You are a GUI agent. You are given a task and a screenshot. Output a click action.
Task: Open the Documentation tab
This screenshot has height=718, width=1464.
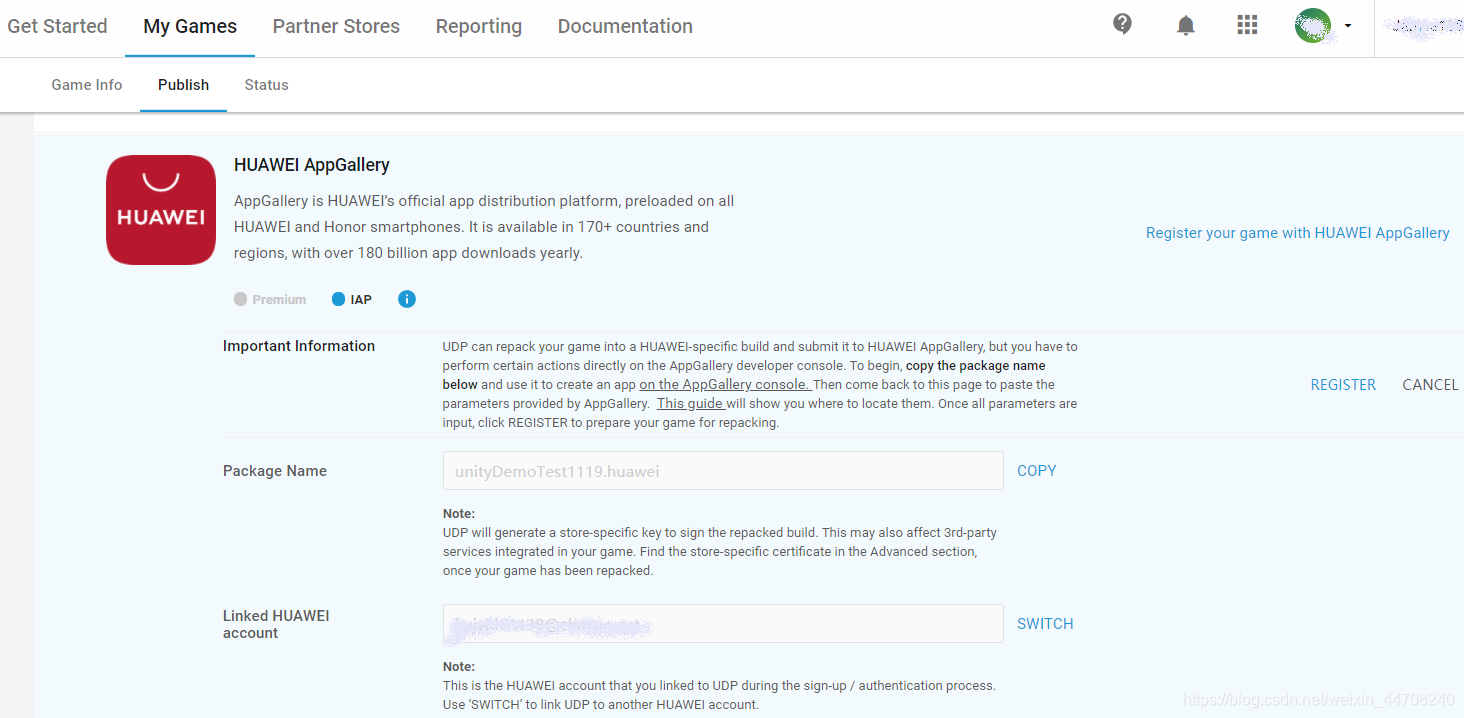[625, 26]
